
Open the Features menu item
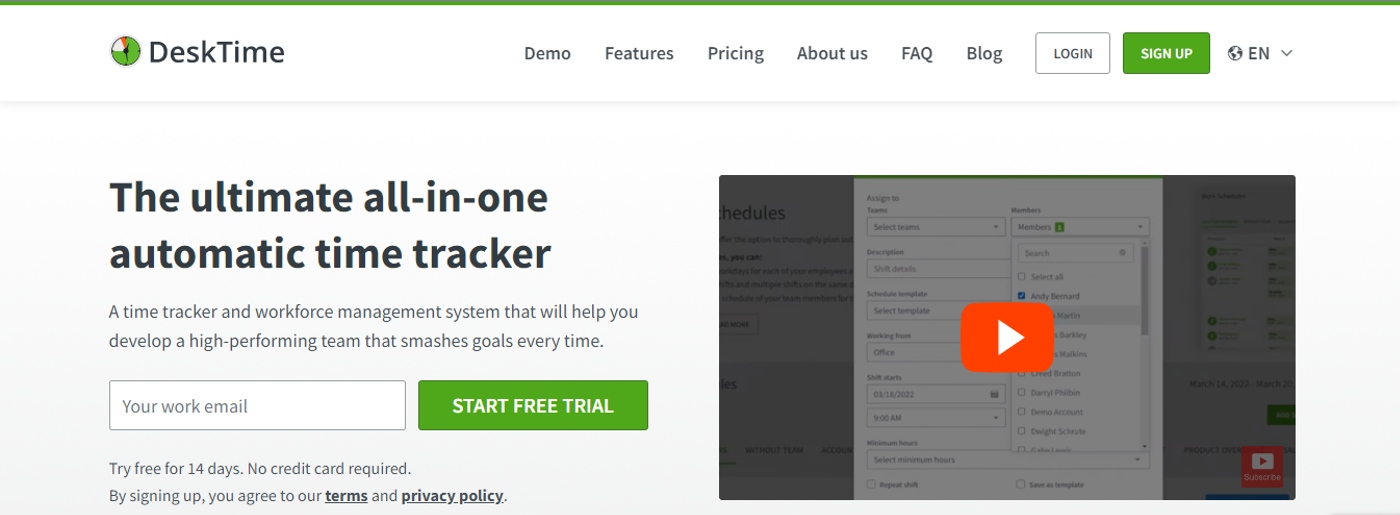[x=639, y=53]
